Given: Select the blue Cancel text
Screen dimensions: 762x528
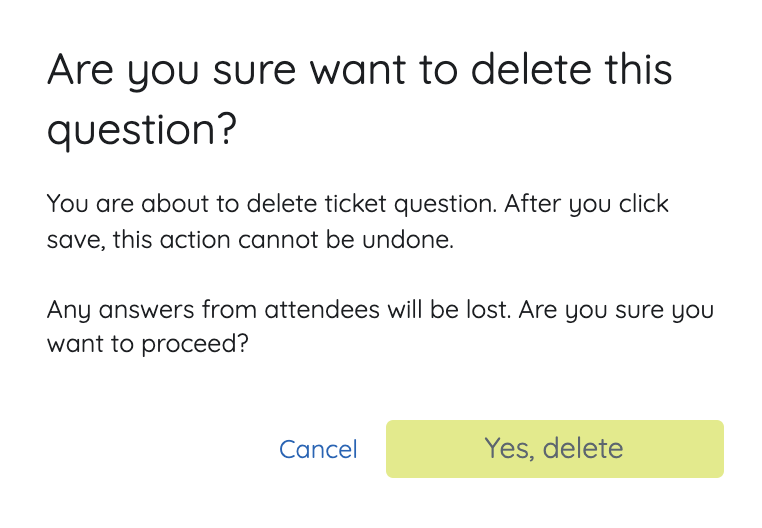Looking at the screenshot, I should pos(318,450).
